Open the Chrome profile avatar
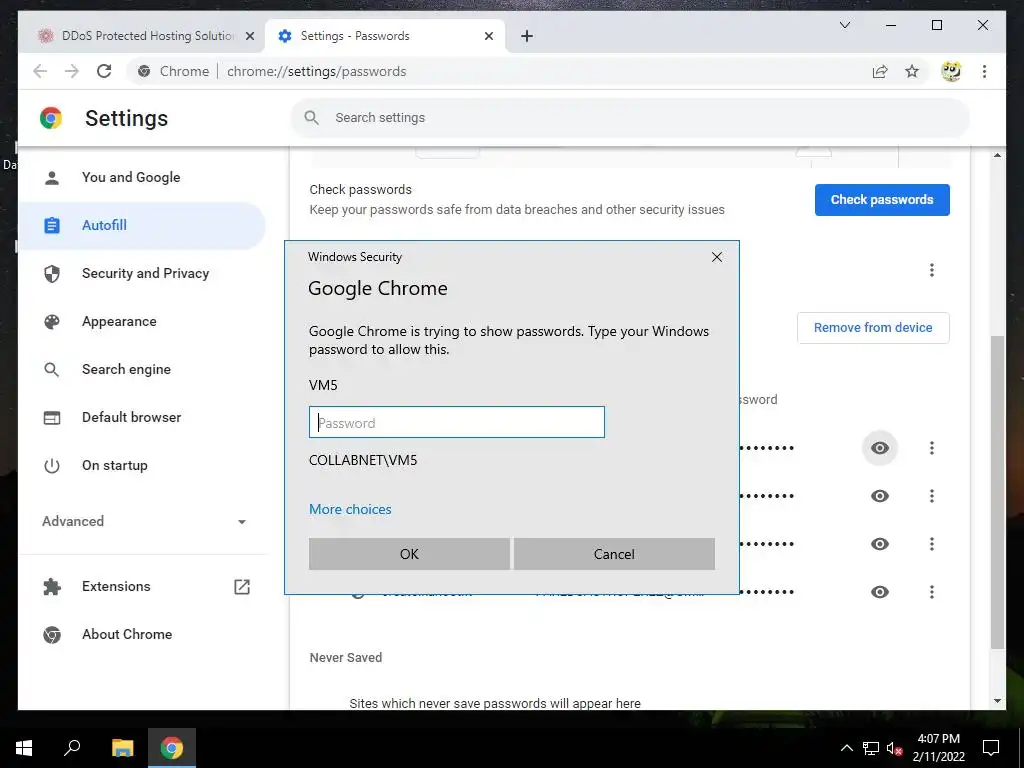1024x768 pixels. [x=951, y=71]
